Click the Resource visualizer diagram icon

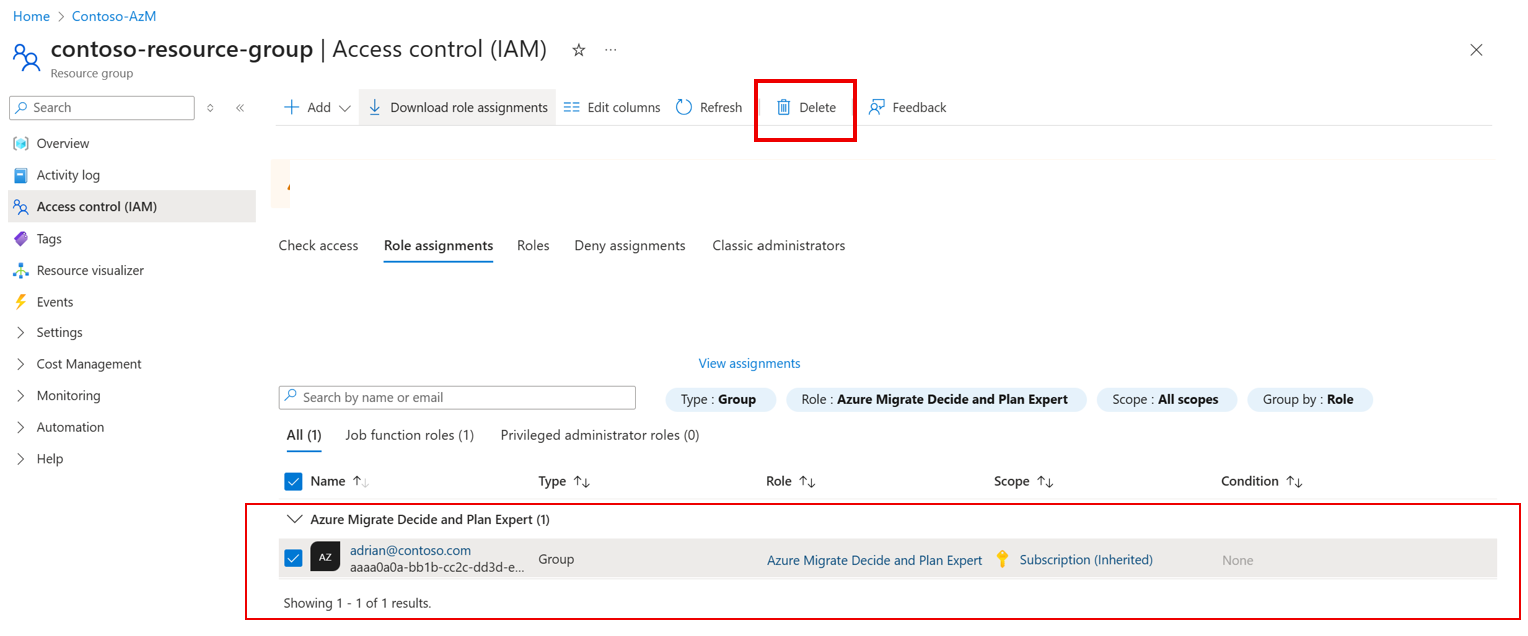(x=21, y=270)
